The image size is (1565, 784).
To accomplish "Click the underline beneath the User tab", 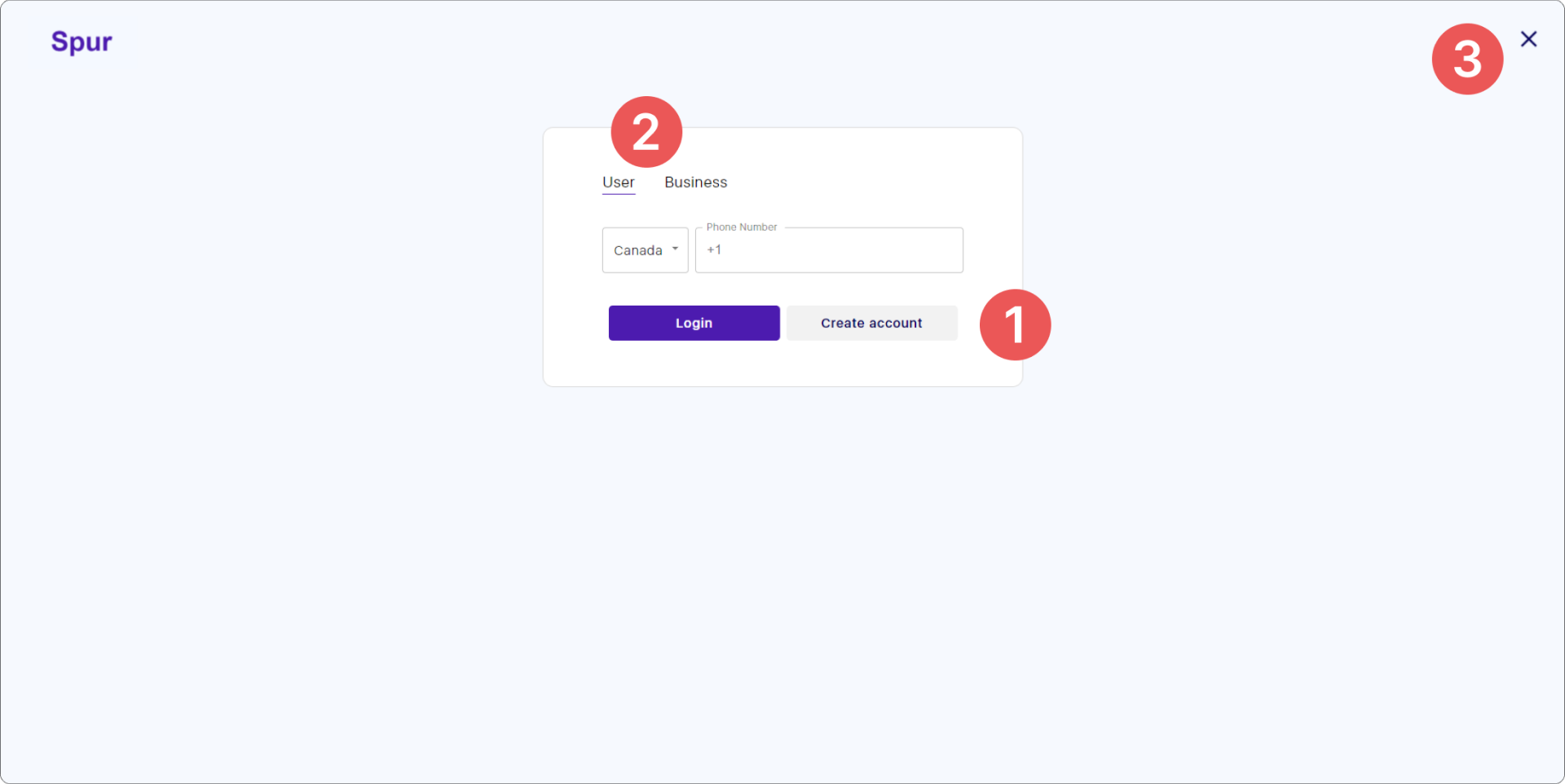I will (x=619, y=194).
